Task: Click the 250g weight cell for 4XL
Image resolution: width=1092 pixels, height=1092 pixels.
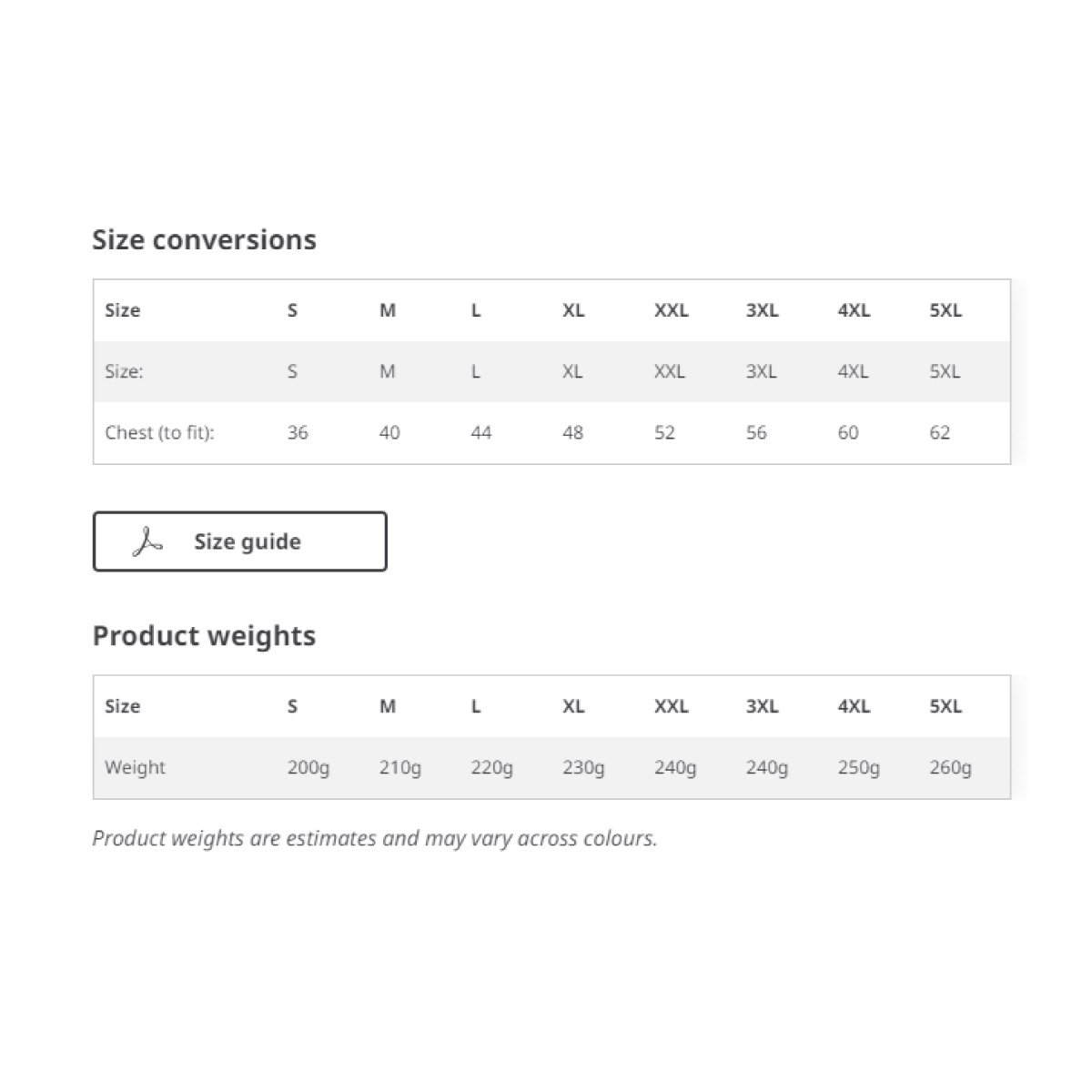Action: pyautogui.click(x=859, y=767)
